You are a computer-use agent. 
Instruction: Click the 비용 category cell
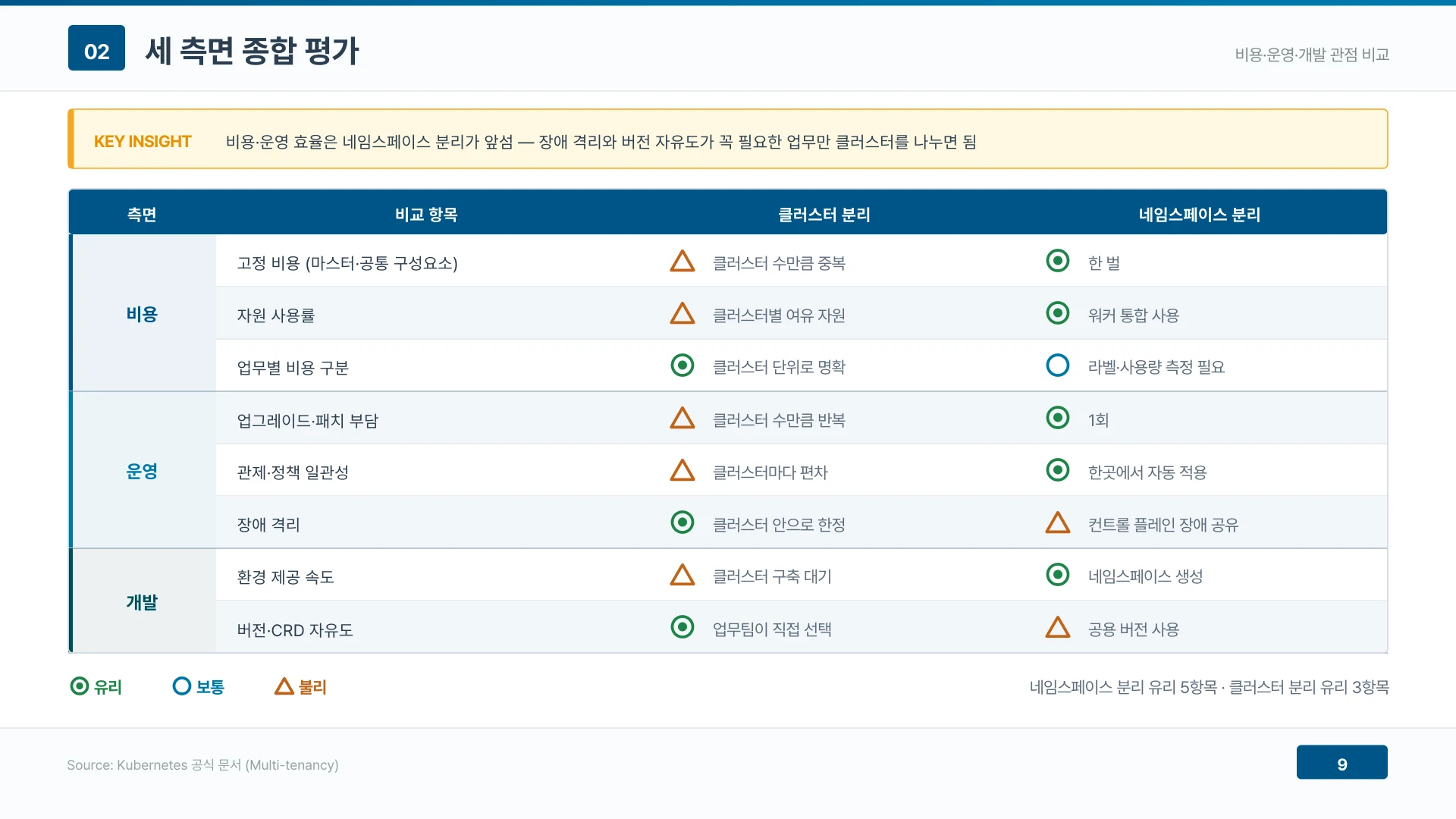point(142,314)
